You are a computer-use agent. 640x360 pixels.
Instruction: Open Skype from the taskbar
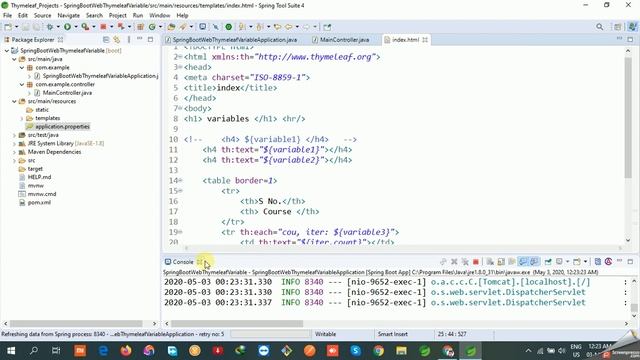(x=356, y=351)
